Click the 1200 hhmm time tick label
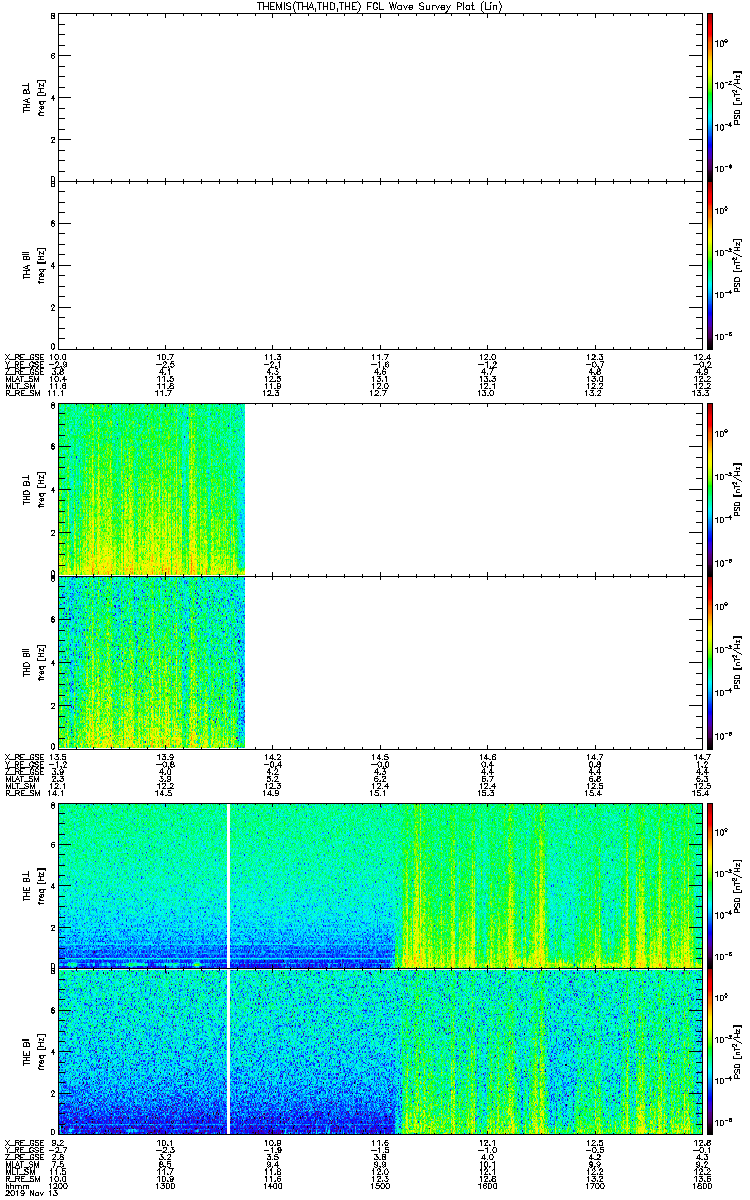The image size is (750, 1200). (x=59, y=1187)
